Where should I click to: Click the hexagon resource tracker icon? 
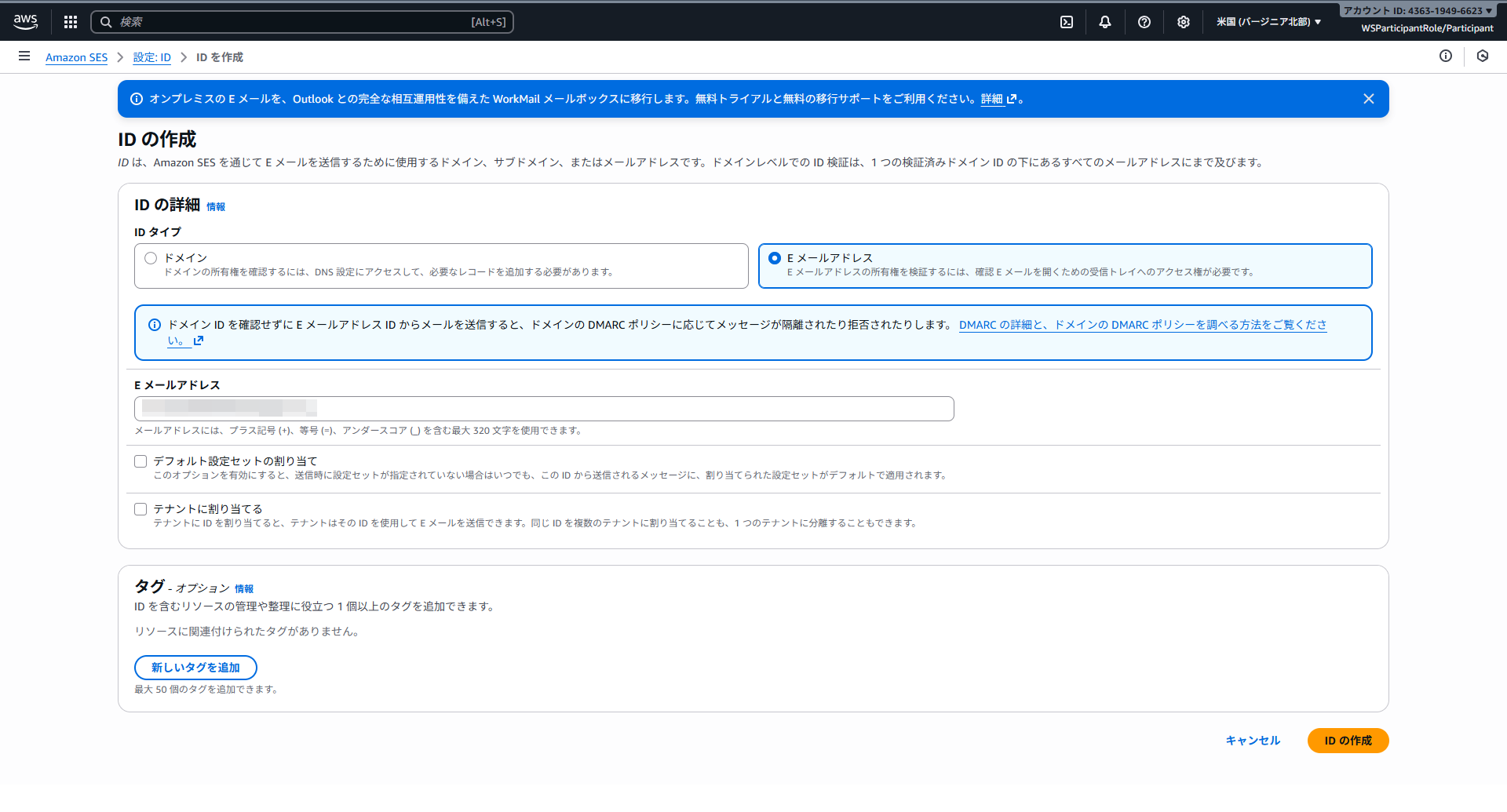click(1483, 56)
